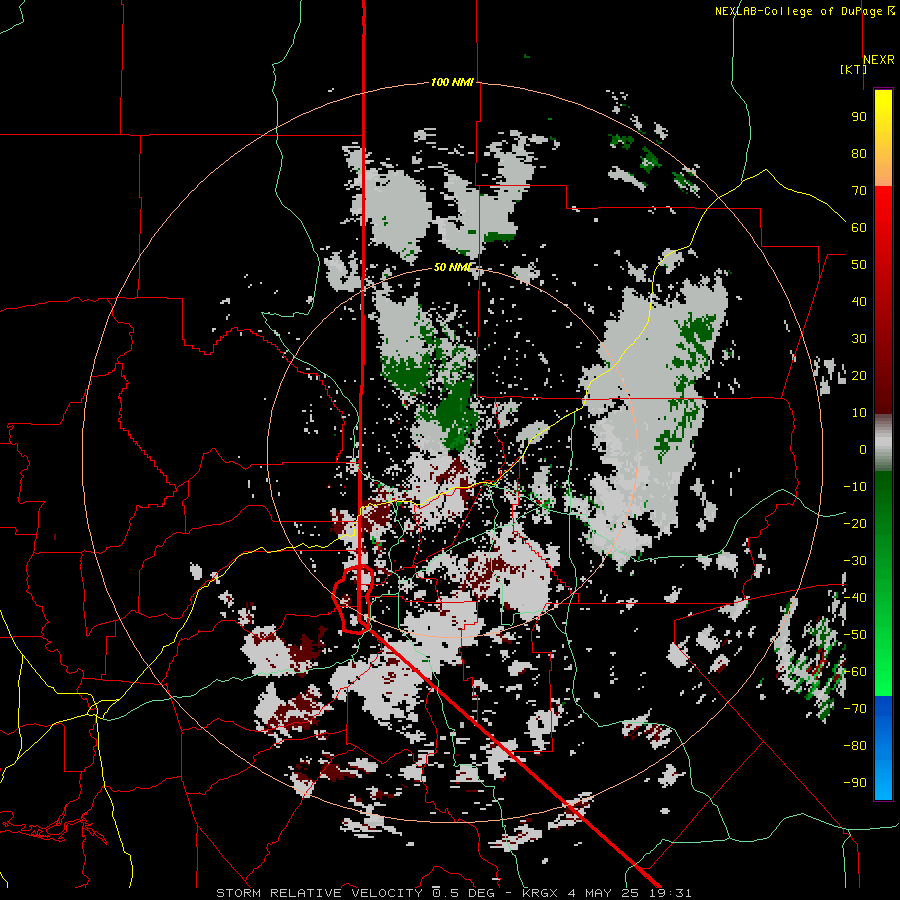This screenshot has height=900, width=900.
Task: Click the 50 NMI range ring label
Action: tap(452, 267)
